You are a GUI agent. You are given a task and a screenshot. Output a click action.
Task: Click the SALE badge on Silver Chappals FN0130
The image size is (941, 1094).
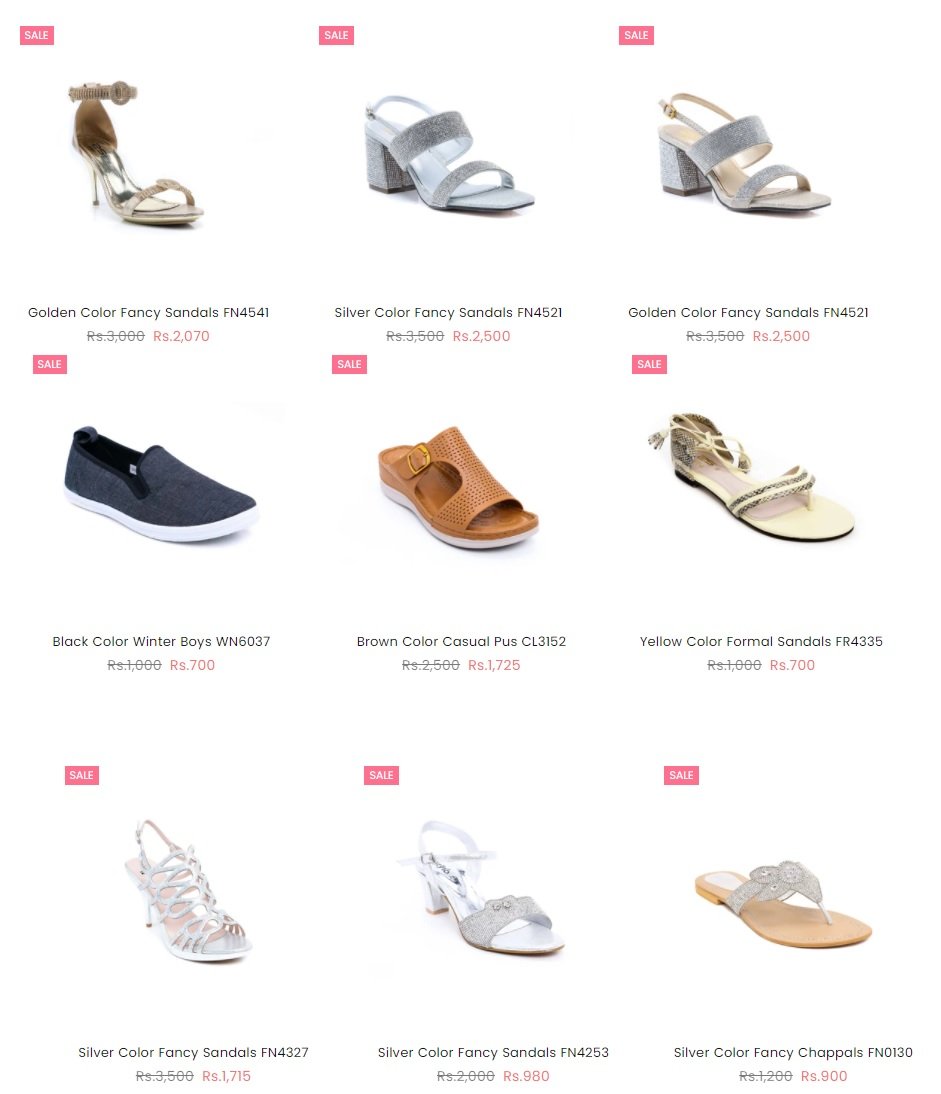pyautogui.click(x=681, y=775)
